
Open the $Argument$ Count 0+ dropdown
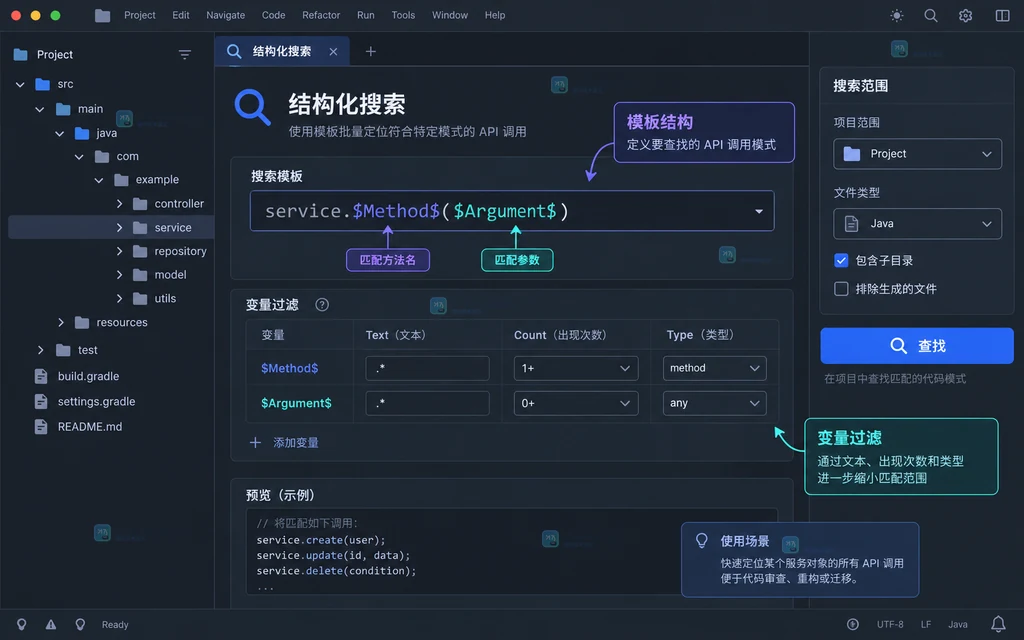[575, 404]
